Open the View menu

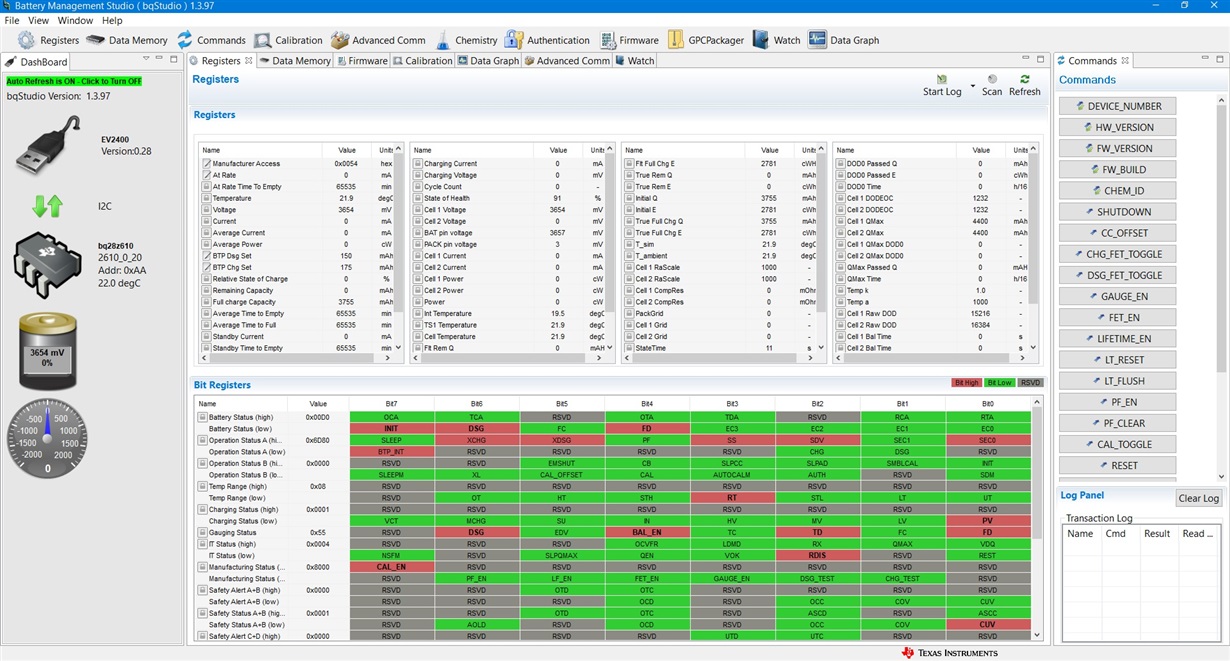pos(38,20)
